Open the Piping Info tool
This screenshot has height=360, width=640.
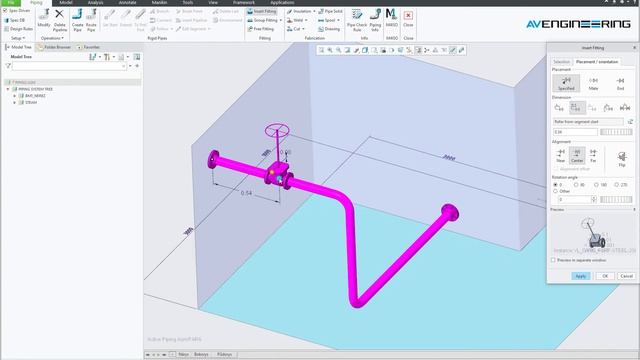(375, 20)
